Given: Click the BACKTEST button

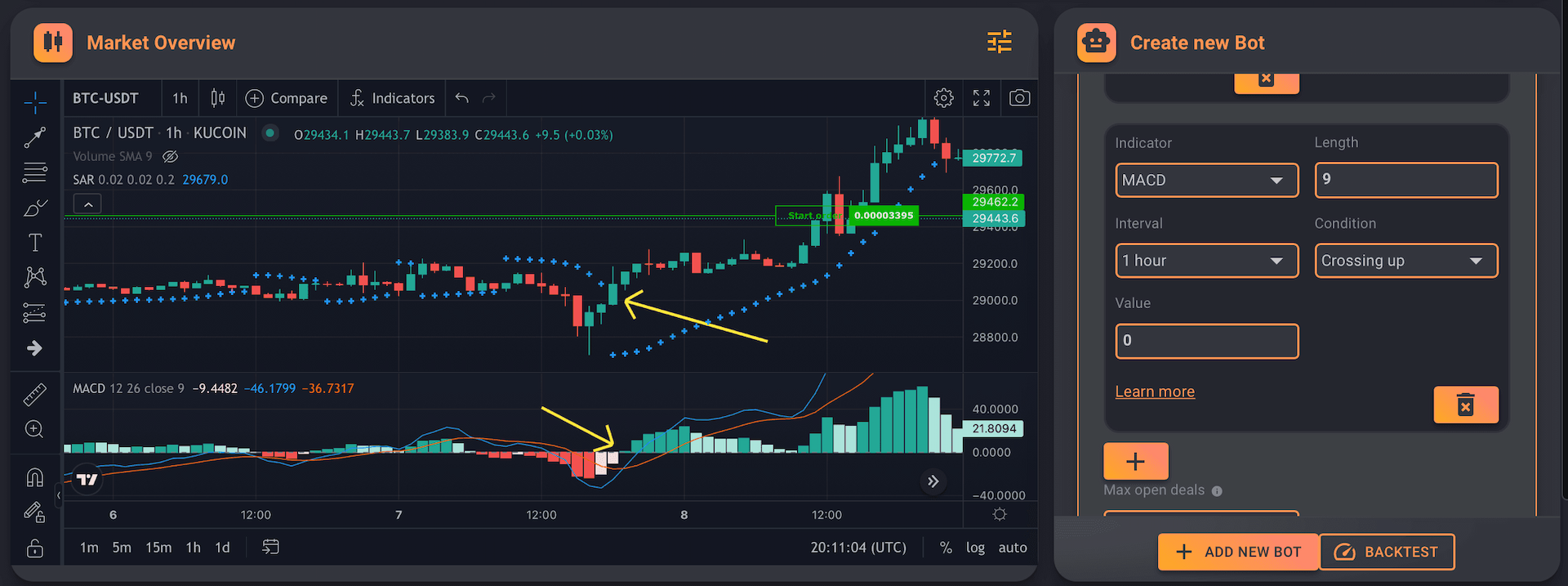Looking at the screenshot, I should tap(1386, 552).
